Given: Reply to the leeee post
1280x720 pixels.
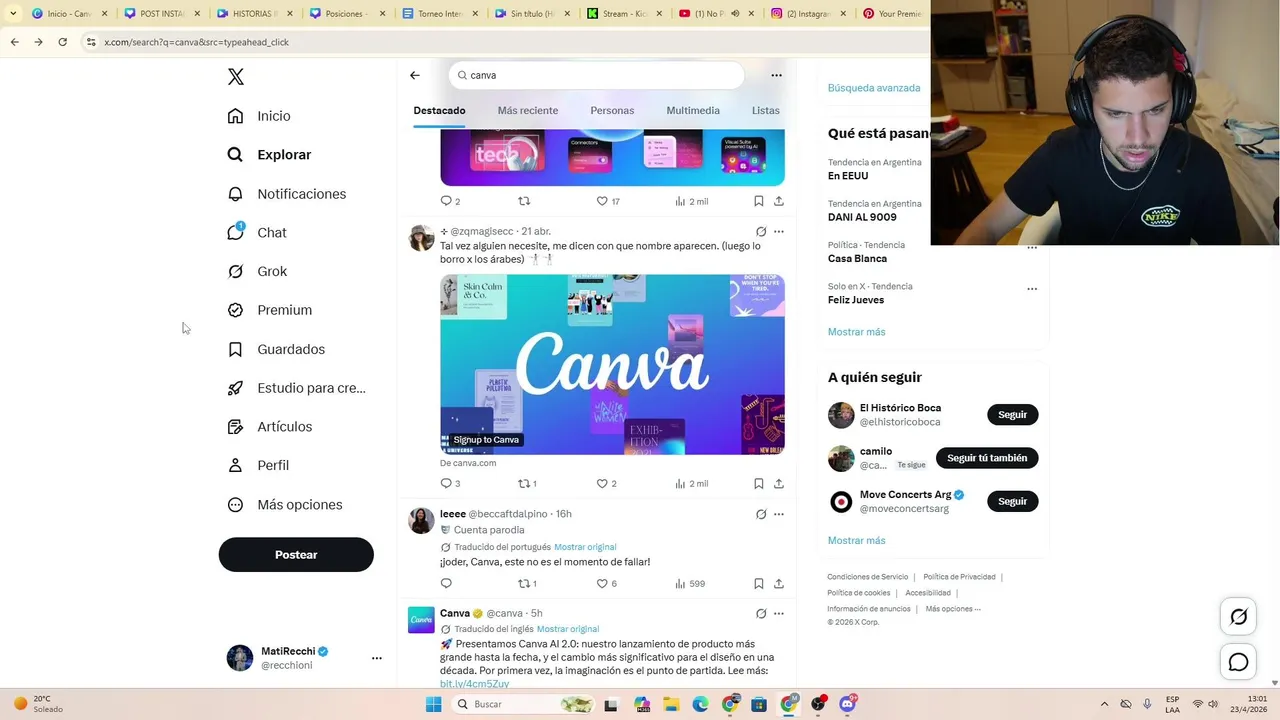Looking at the screenshot, I should click(x=447, y=584).
